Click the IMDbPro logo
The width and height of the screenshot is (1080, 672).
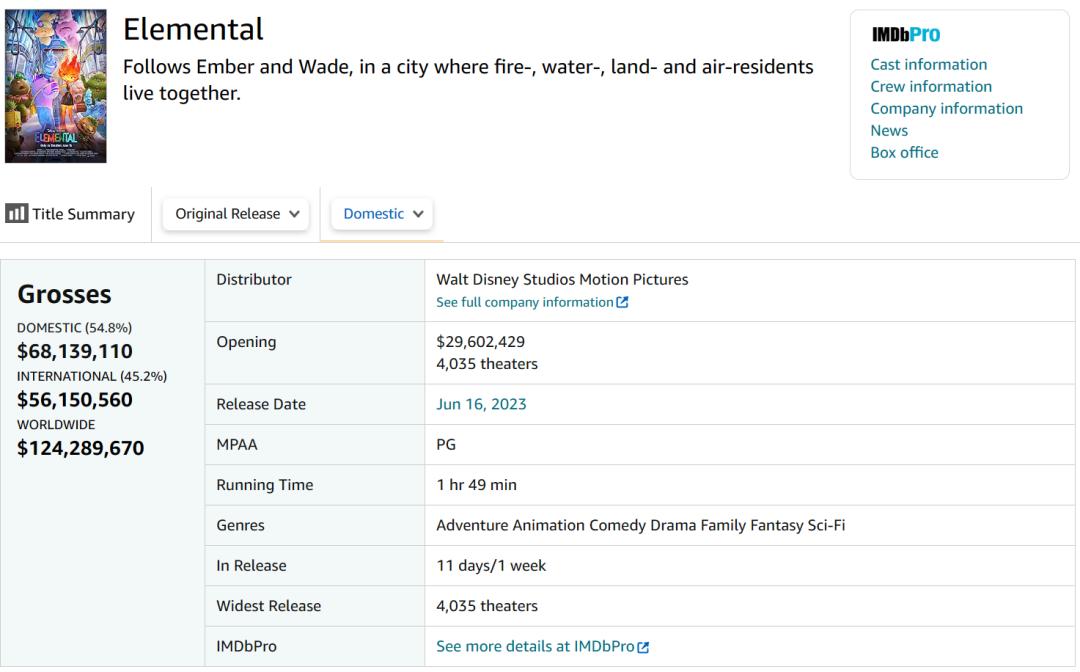tap(905, 35)
